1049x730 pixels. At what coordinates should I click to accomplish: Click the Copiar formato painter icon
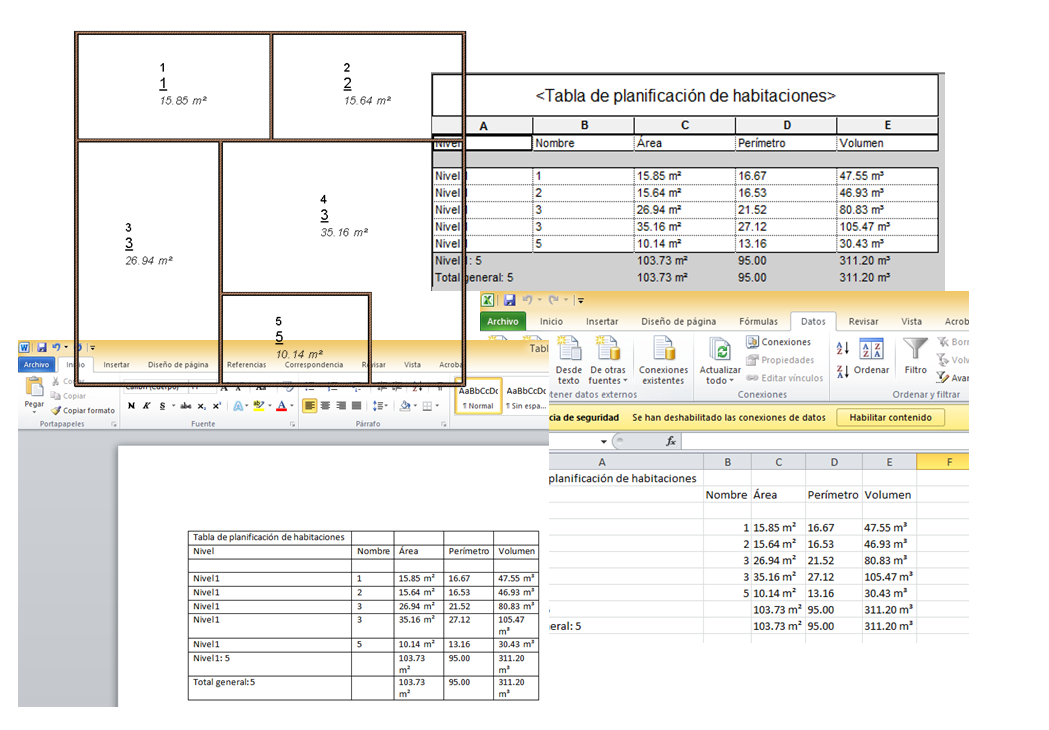[x=56, y=410]
